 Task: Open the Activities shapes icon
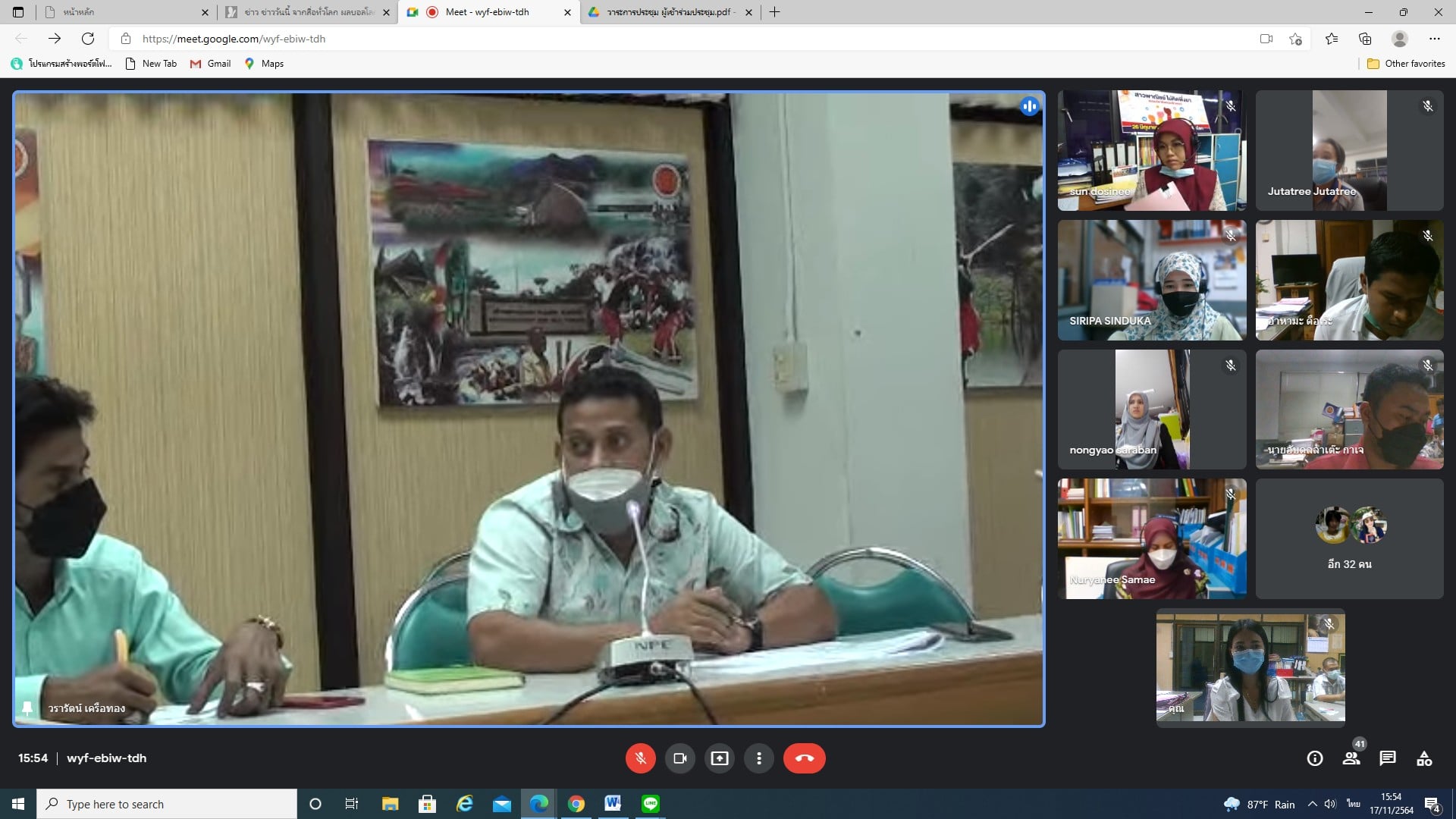click(x=1424, y=758)
